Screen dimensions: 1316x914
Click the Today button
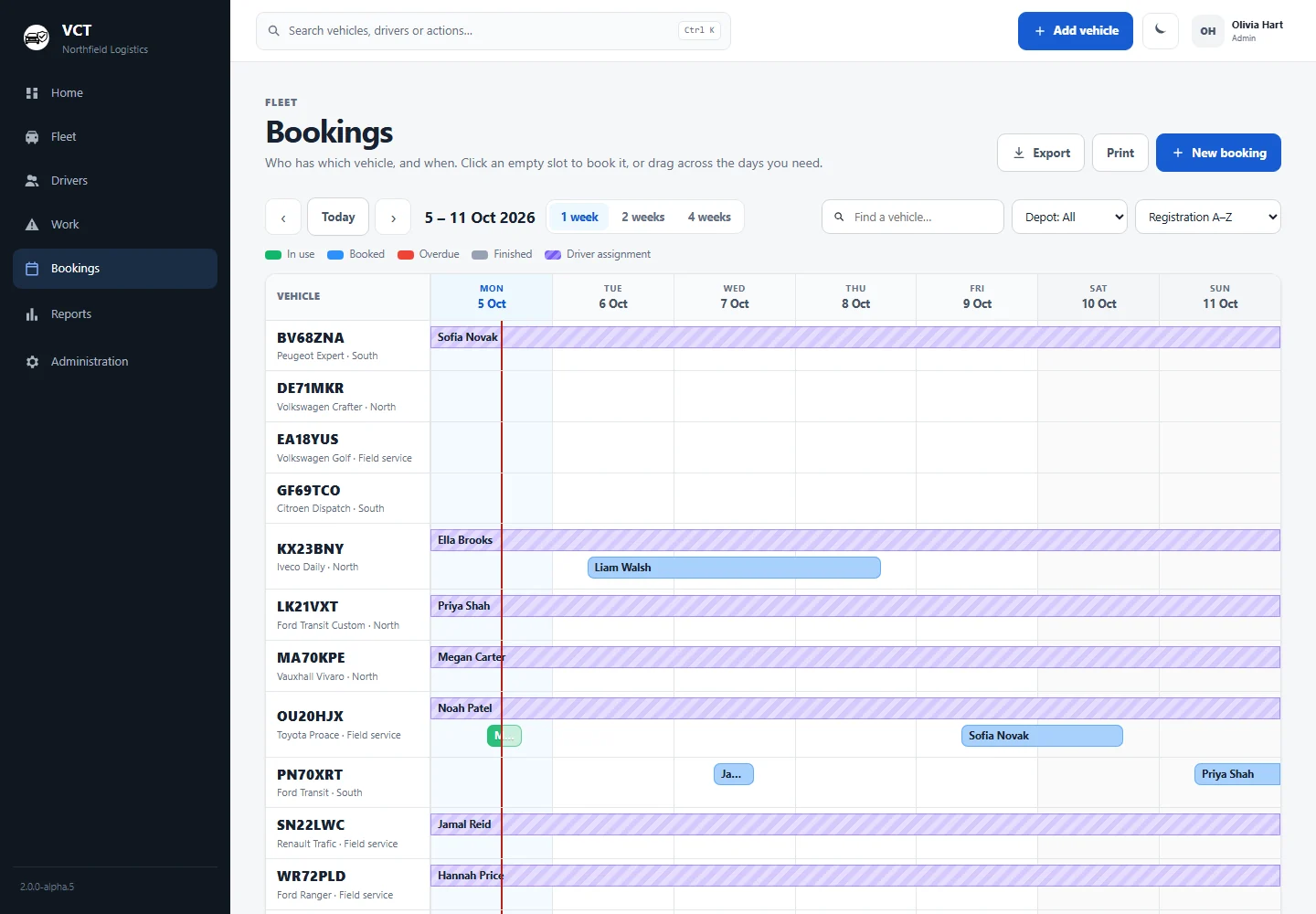[x=338, y=218]
